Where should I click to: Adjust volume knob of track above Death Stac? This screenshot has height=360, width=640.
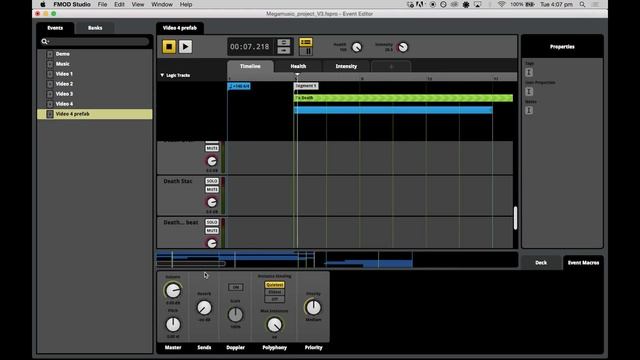pos(212,161)
